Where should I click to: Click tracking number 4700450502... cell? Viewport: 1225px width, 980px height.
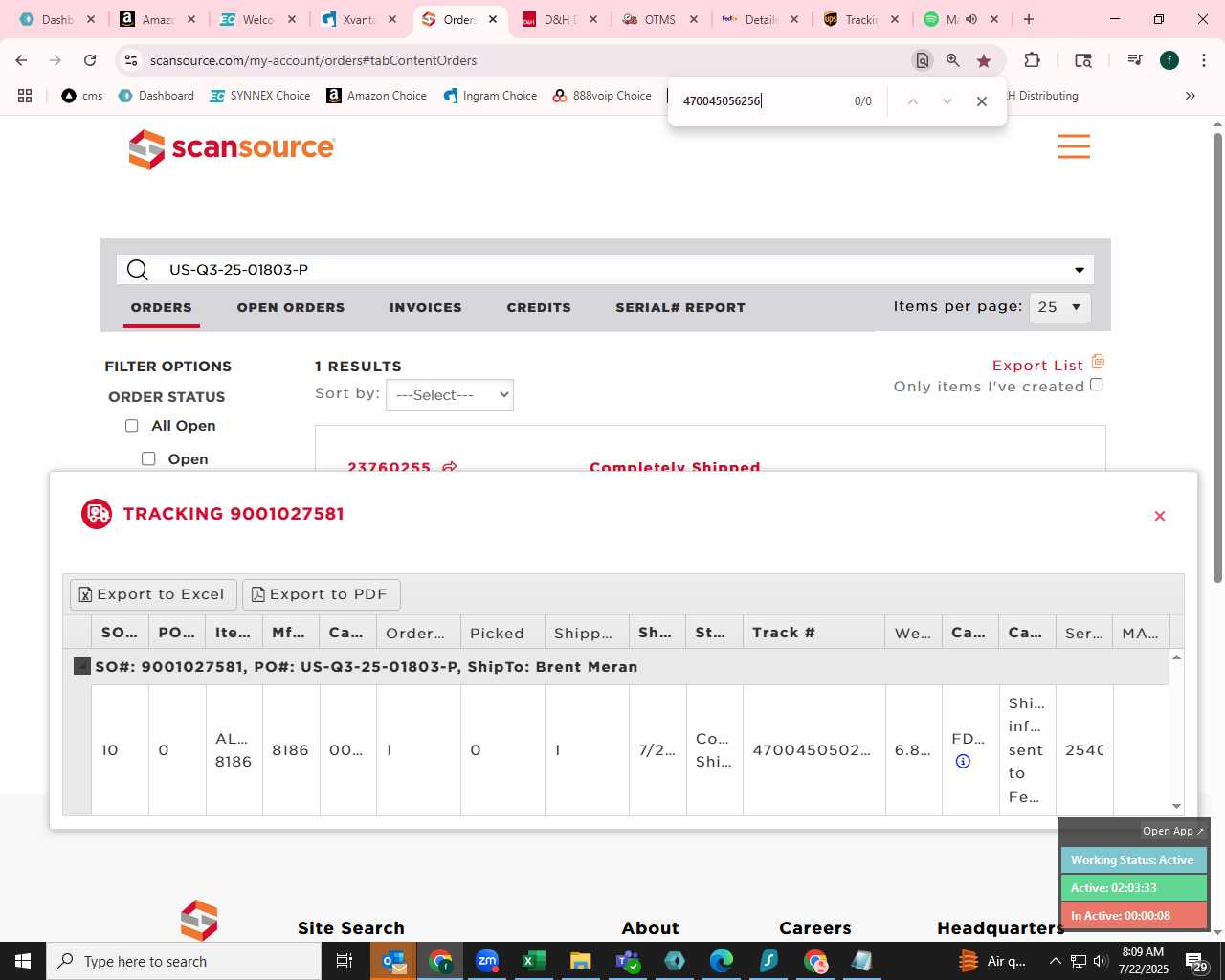tap(813, 750)
